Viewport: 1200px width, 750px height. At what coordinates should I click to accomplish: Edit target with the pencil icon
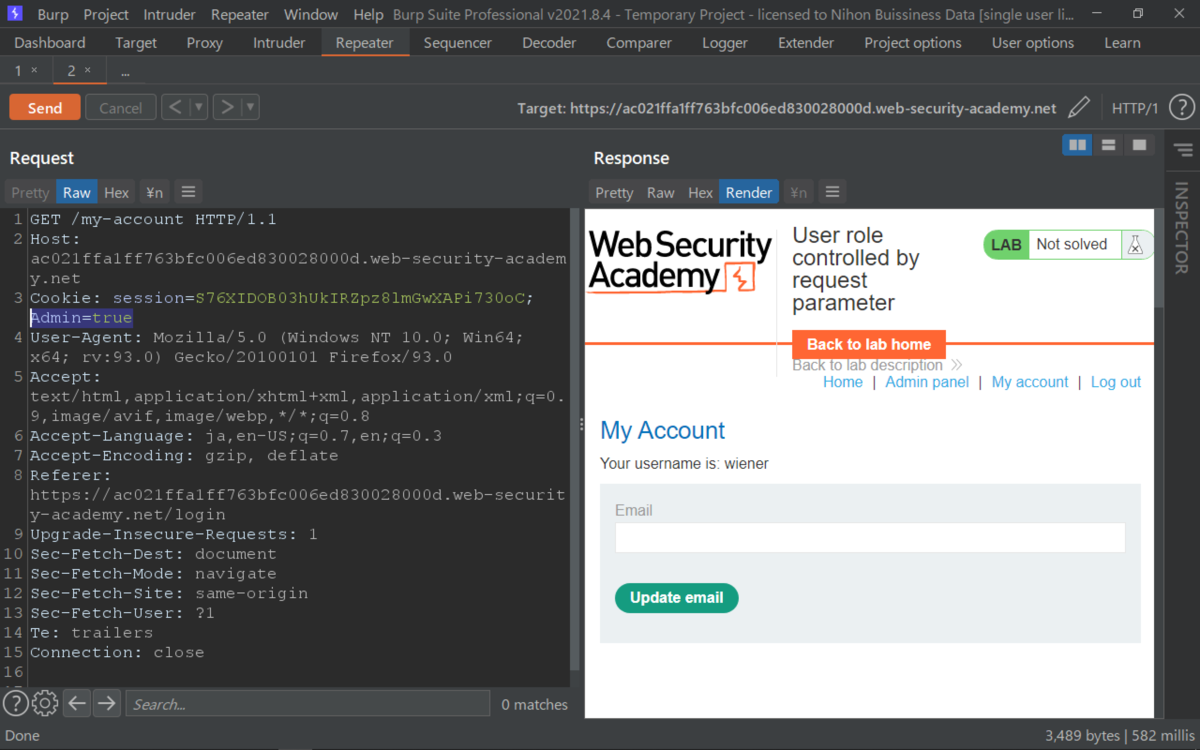tap(1079, 108)
